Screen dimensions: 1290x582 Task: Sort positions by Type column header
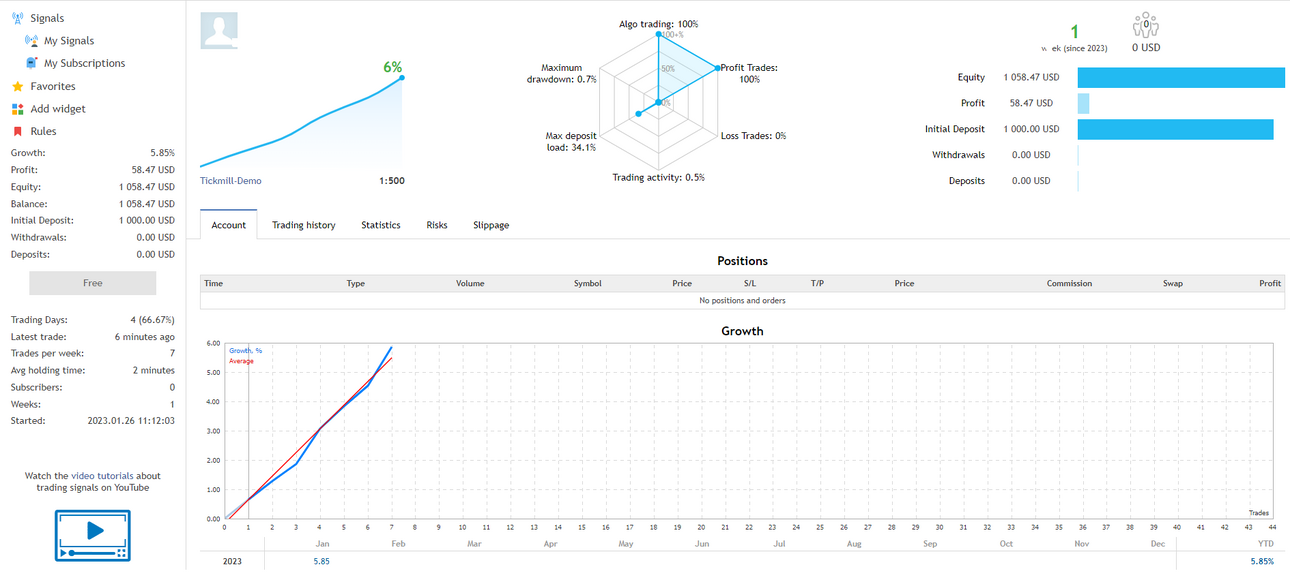(356, 284)
